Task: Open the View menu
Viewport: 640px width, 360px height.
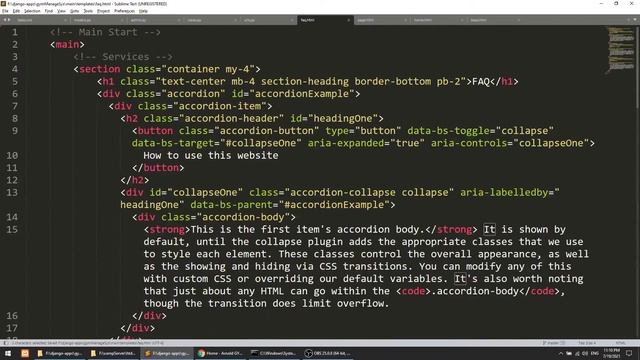Action: pyautogui.click(x=61, y=11)
